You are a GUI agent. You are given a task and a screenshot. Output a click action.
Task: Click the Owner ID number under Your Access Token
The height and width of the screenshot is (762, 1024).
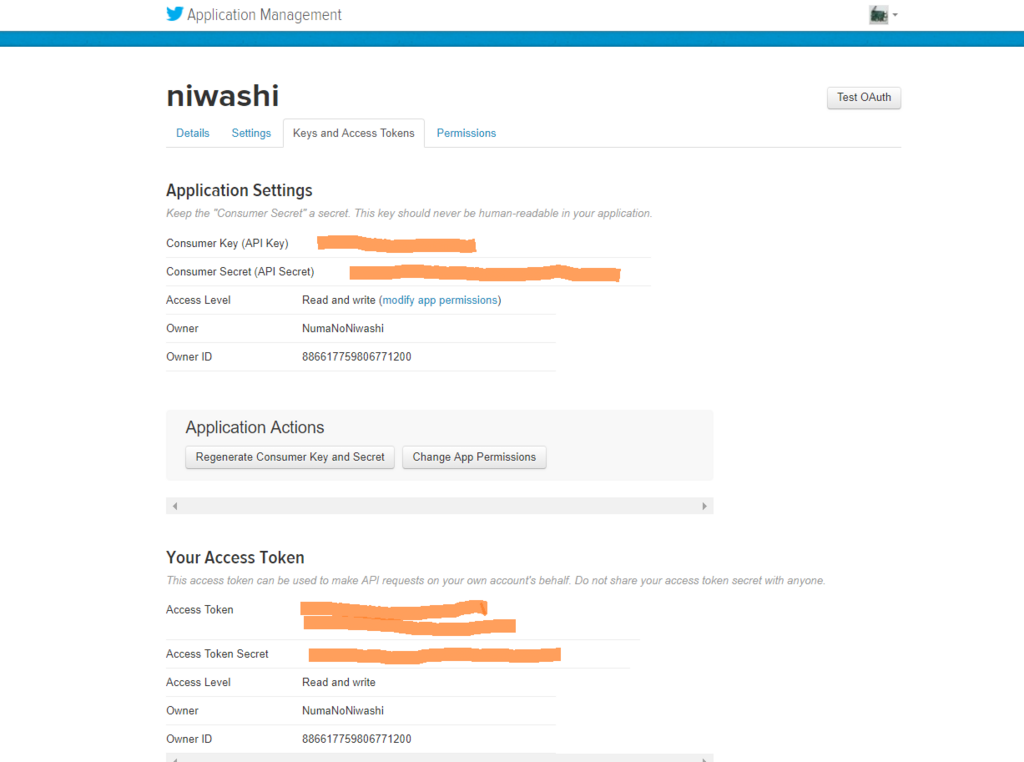click(357, 739)
